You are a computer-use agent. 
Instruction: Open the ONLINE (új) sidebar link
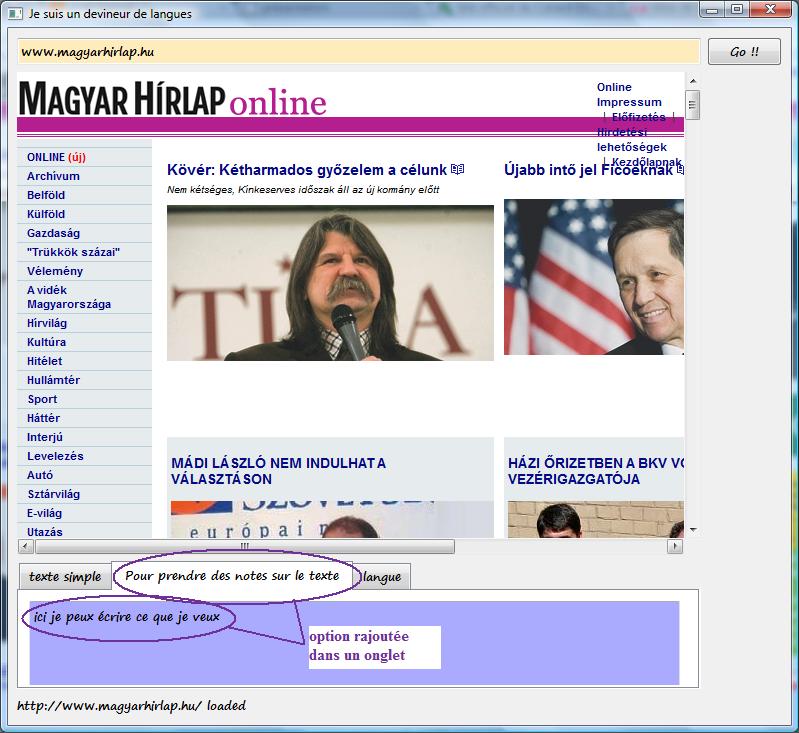click(x=56, y=157)
